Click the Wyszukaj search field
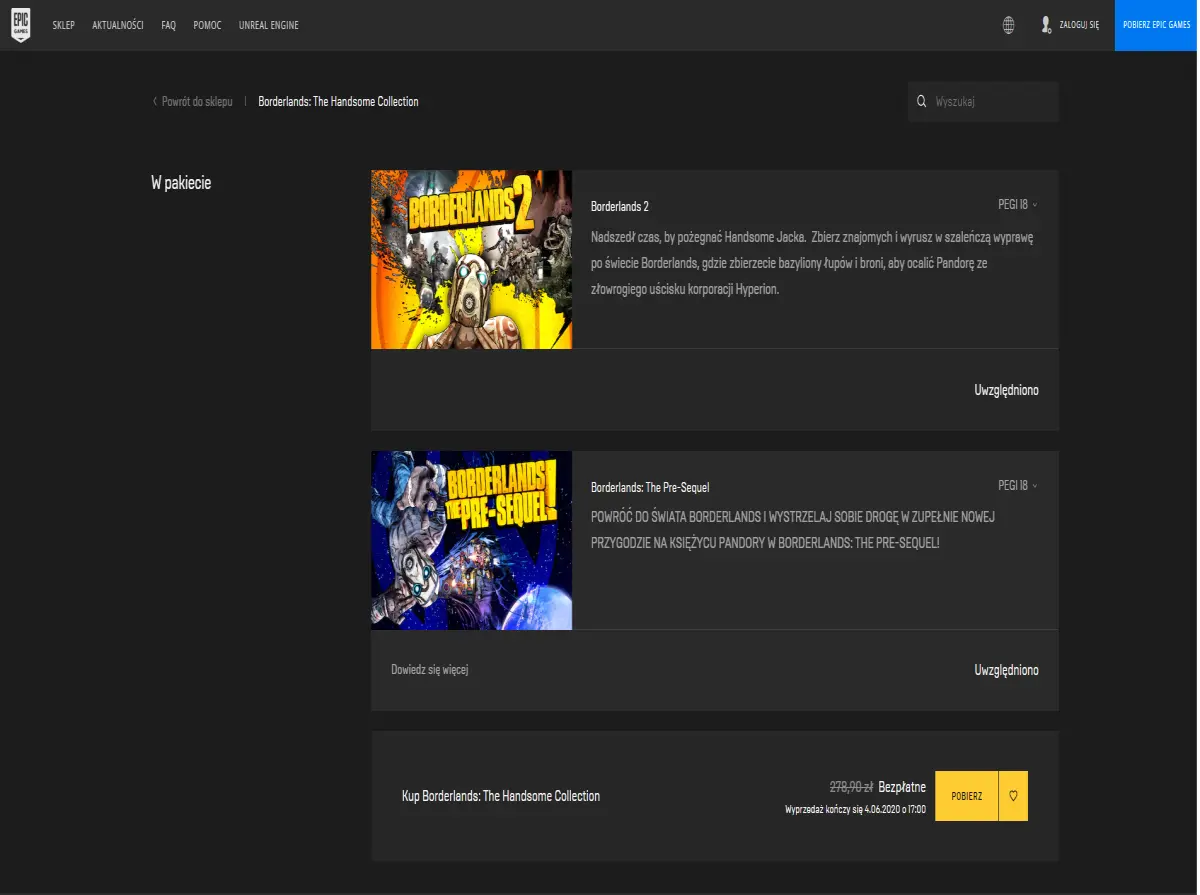This screenshot has width=1200, height=895. tap(983, 102)
